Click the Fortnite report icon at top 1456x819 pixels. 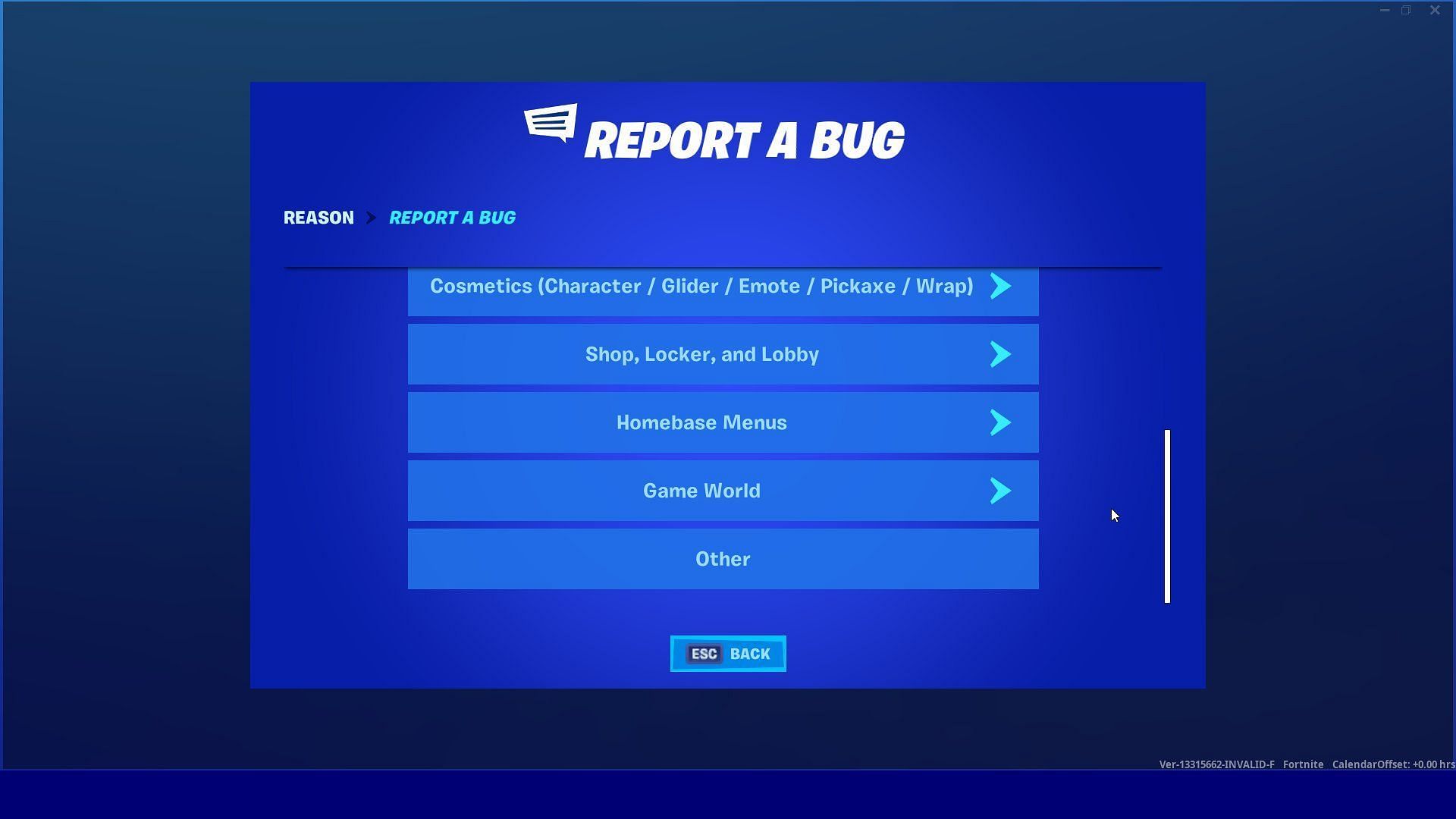pos(548,128)
